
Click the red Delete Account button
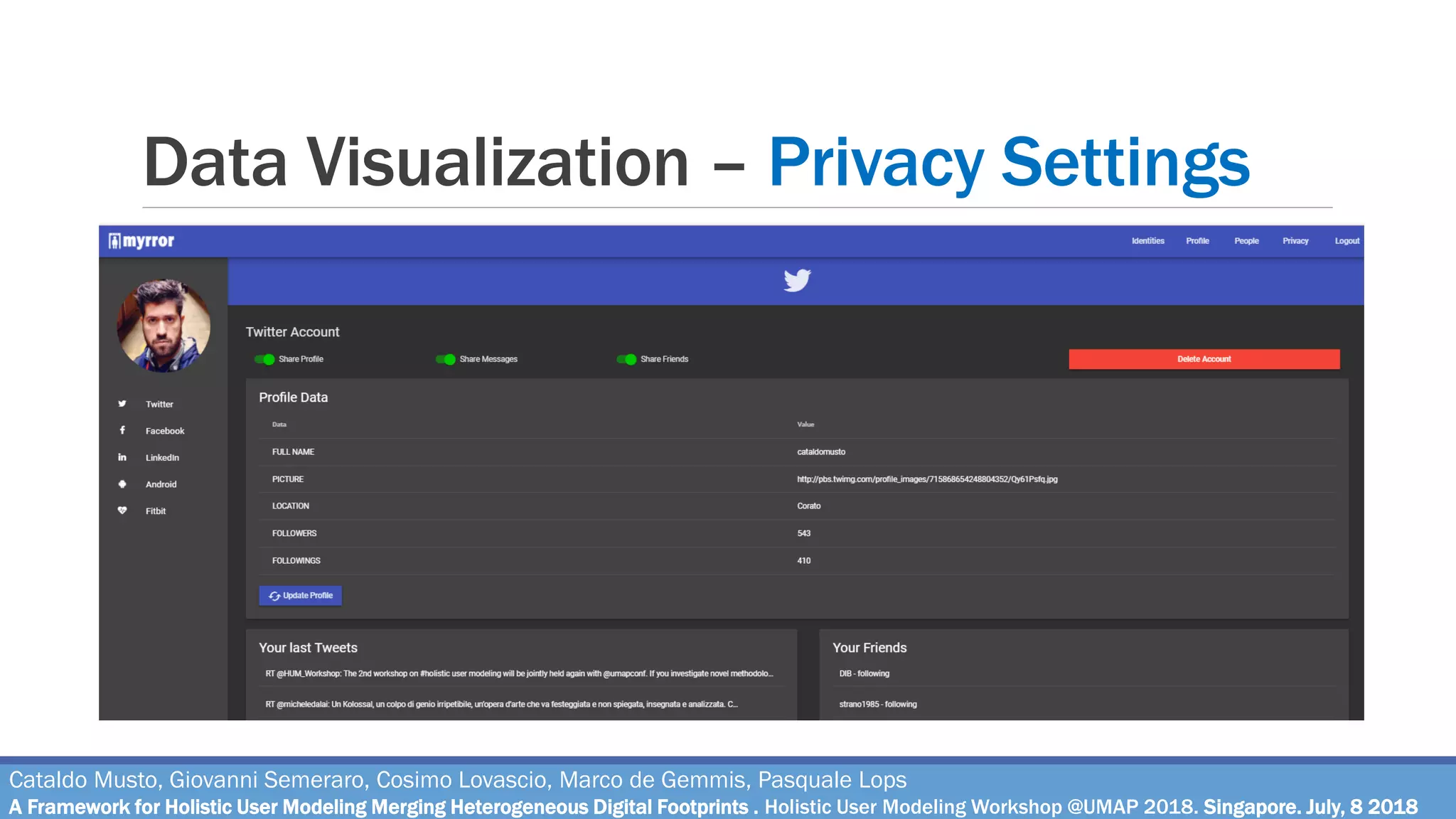1204,359
